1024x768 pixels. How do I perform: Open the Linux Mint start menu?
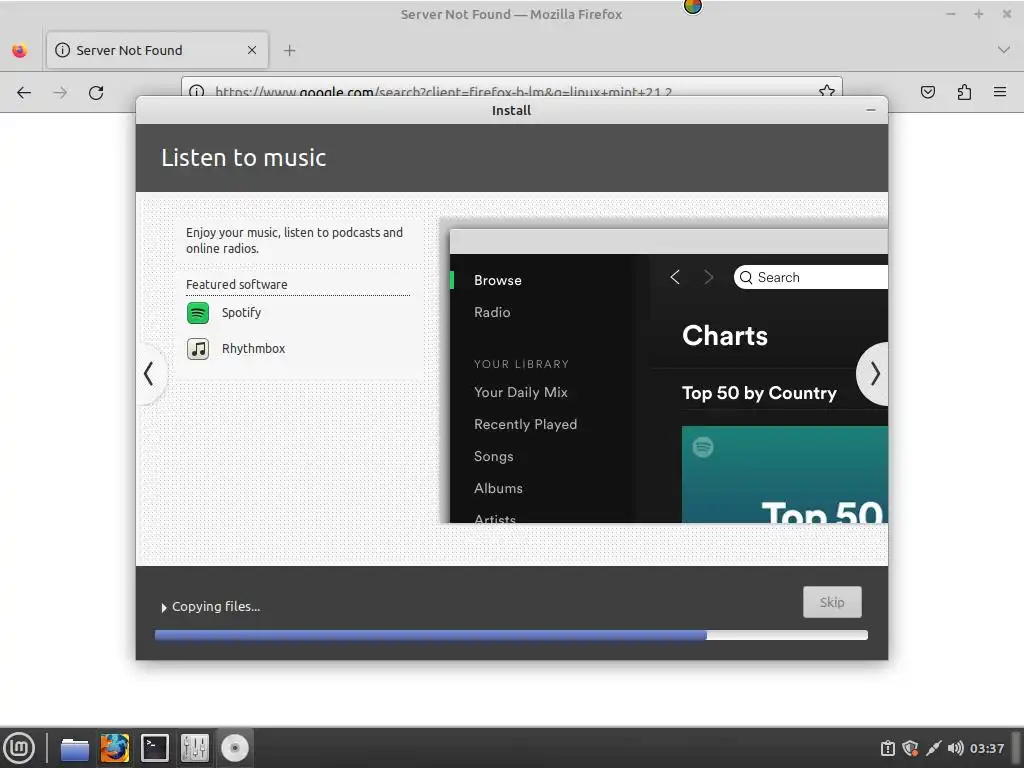click(x=19, y=748)
